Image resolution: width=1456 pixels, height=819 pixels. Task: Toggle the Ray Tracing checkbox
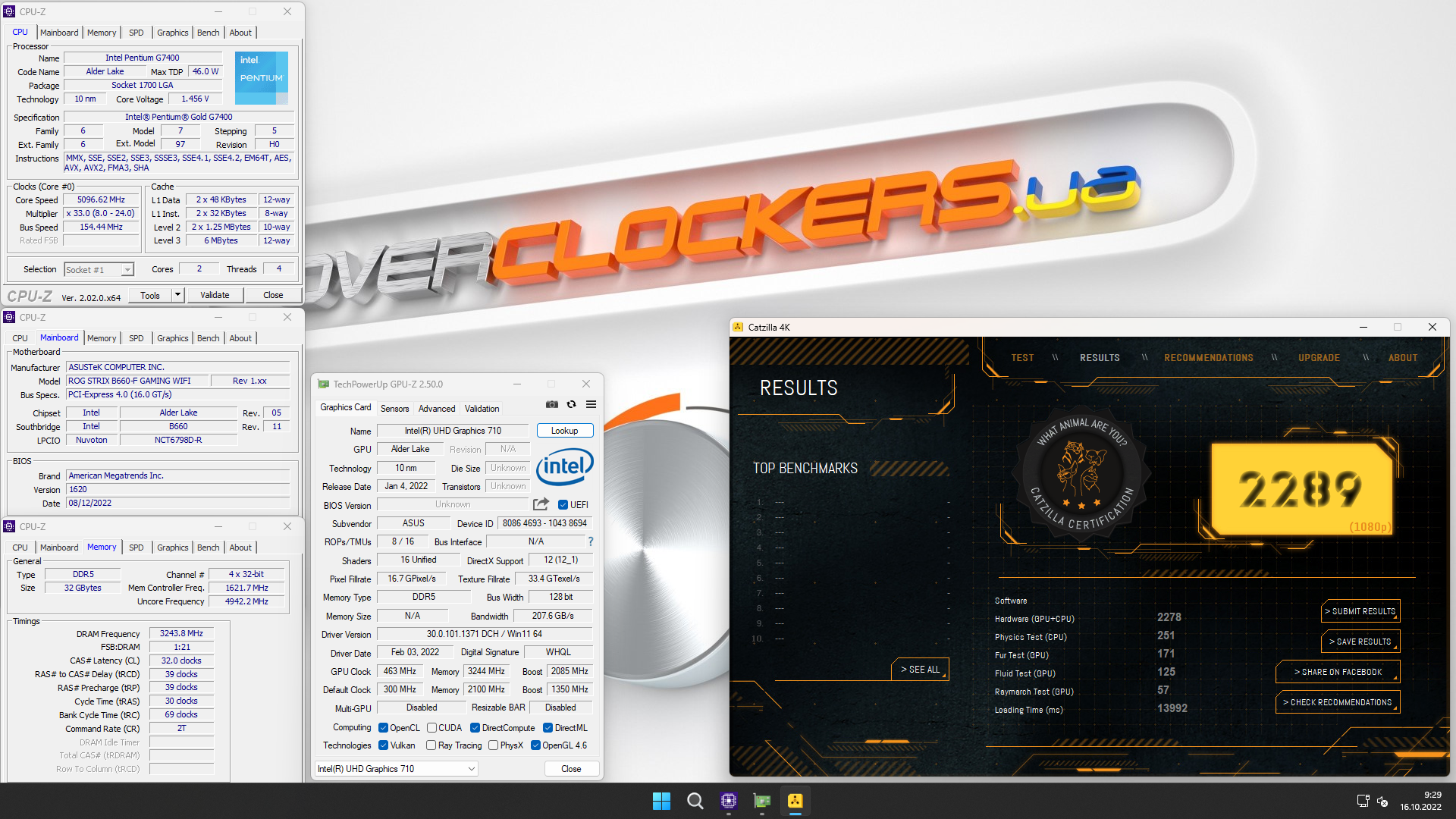tap(431, 745)
